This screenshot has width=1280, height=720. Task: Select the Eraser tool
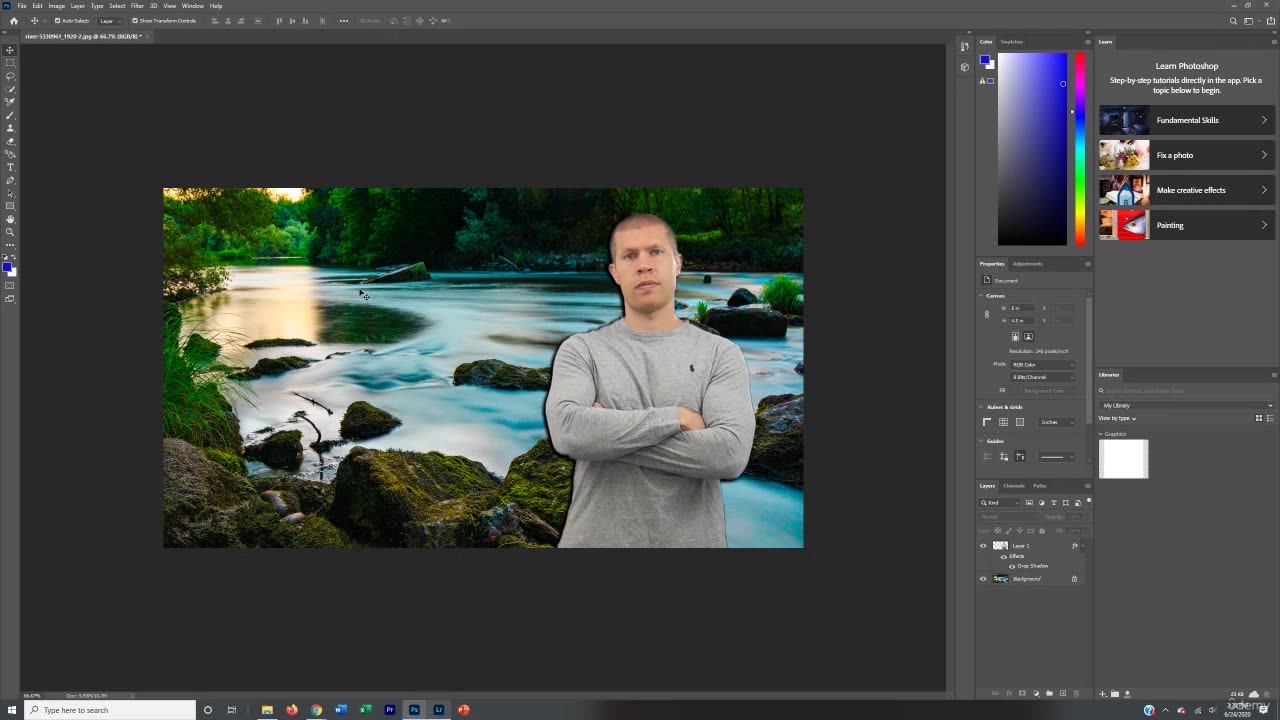9,141
